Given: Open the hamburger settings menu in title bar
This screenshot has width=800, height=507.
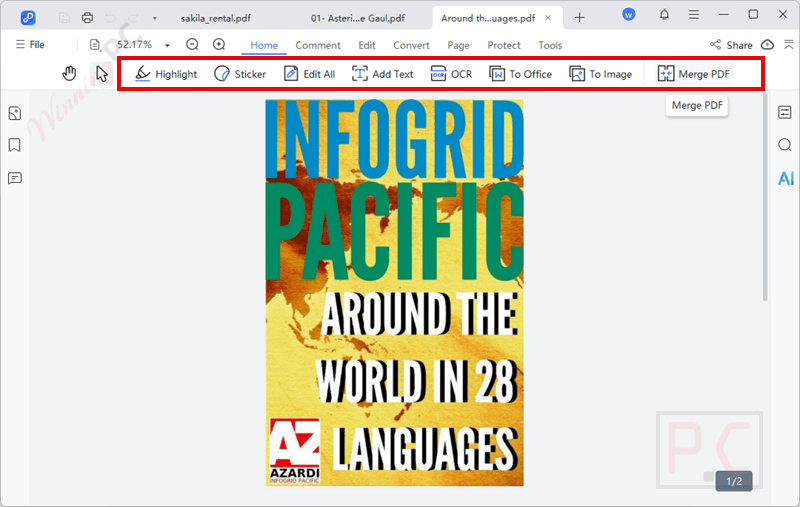Looking at the screenshot, I should [694, 15].
